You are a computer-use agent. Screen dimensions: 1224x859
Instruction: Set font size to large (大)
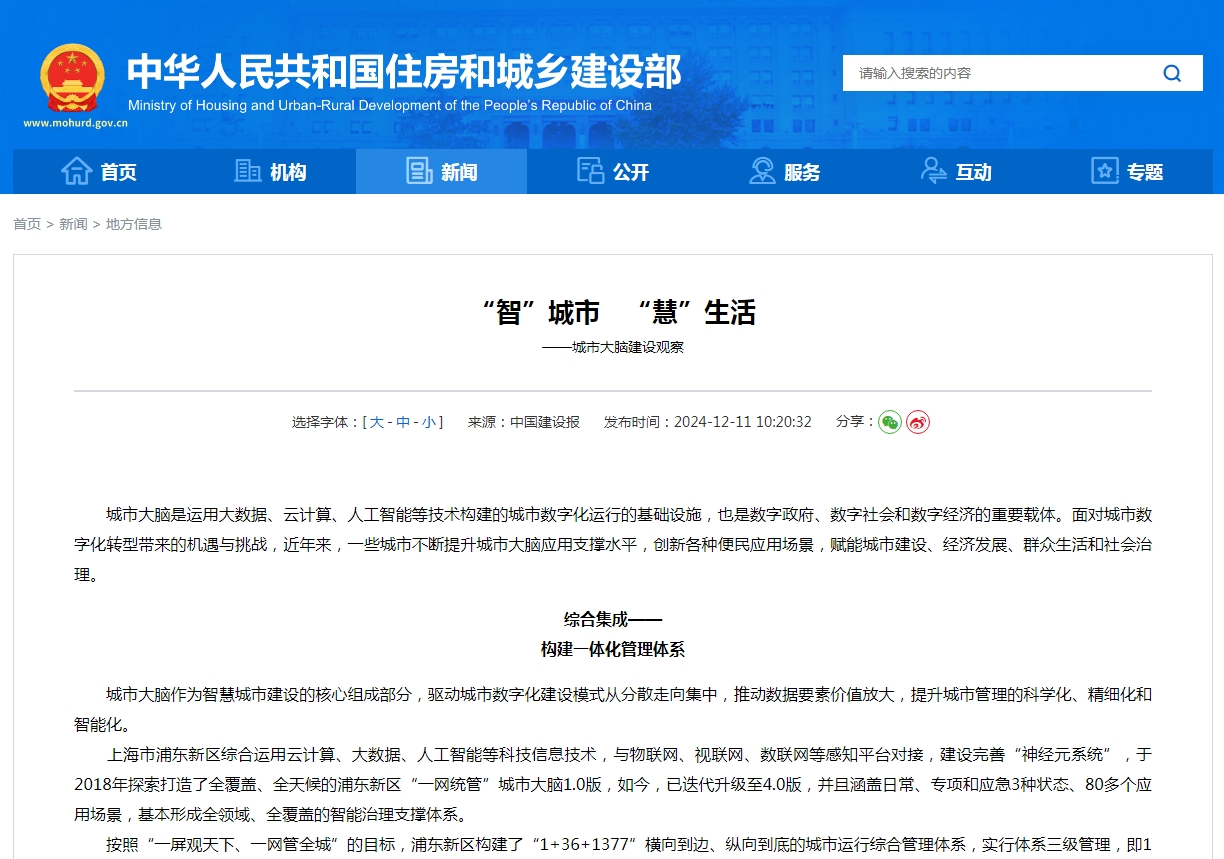coord(377,422)
